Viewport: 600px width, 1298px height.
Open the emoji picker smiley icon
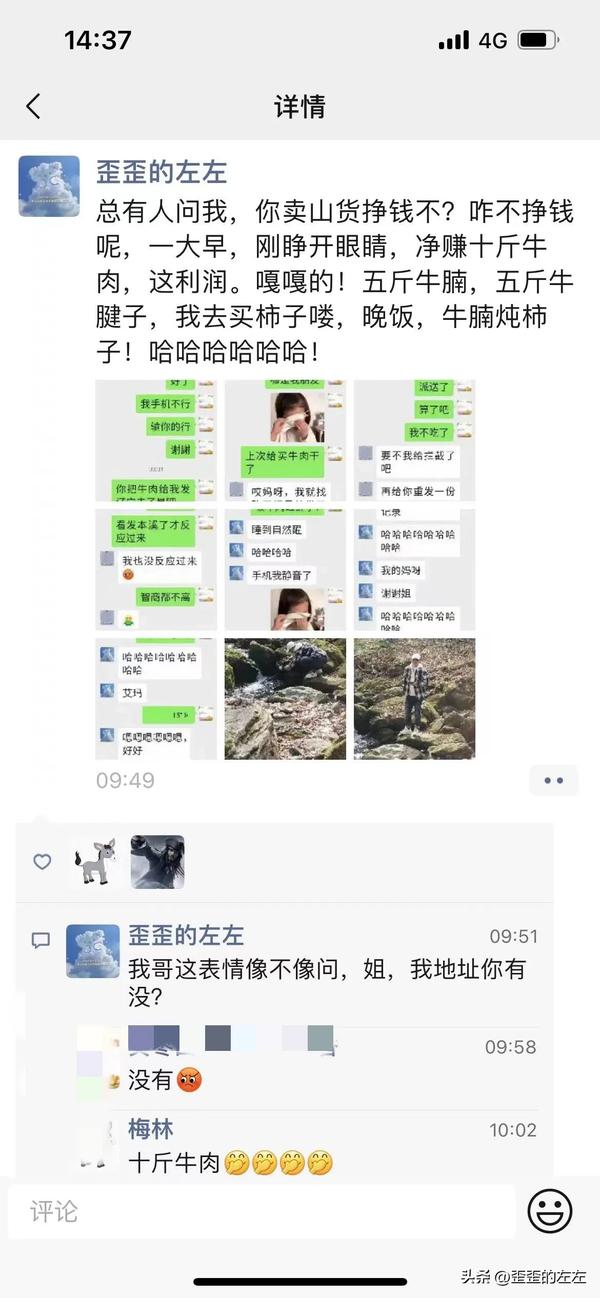[x=549, y=1212]
